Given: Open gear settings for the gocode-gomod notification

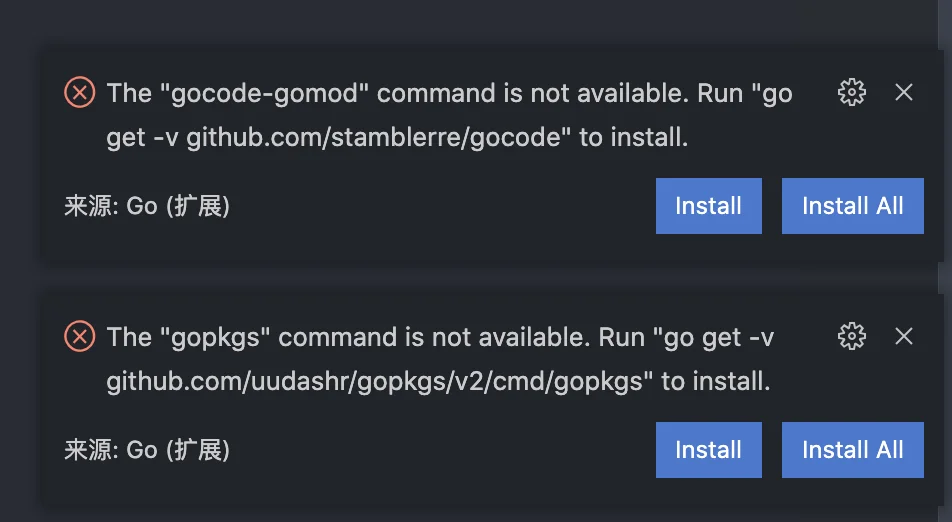Looking at the screenshot, I should pos(852,92).
